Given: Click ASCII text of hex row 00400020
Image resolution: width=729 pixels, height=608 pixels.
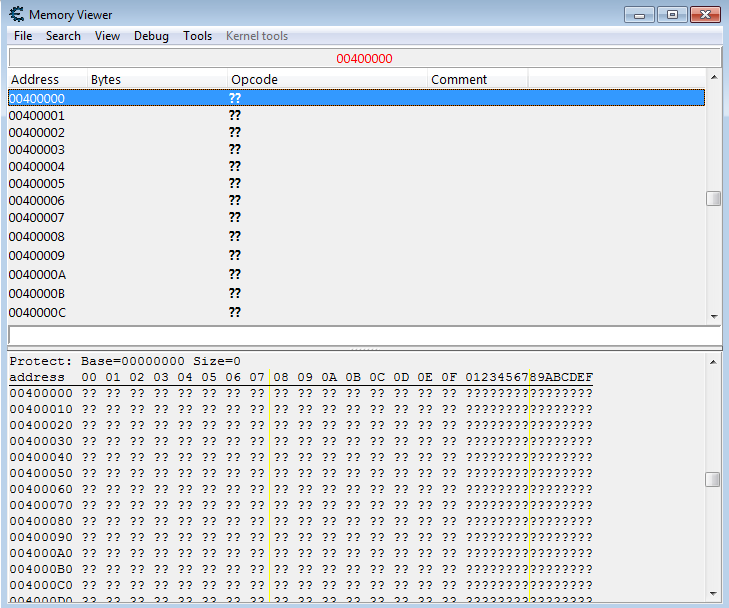Looking at the screenshot, I should click(x=529, y=425).
